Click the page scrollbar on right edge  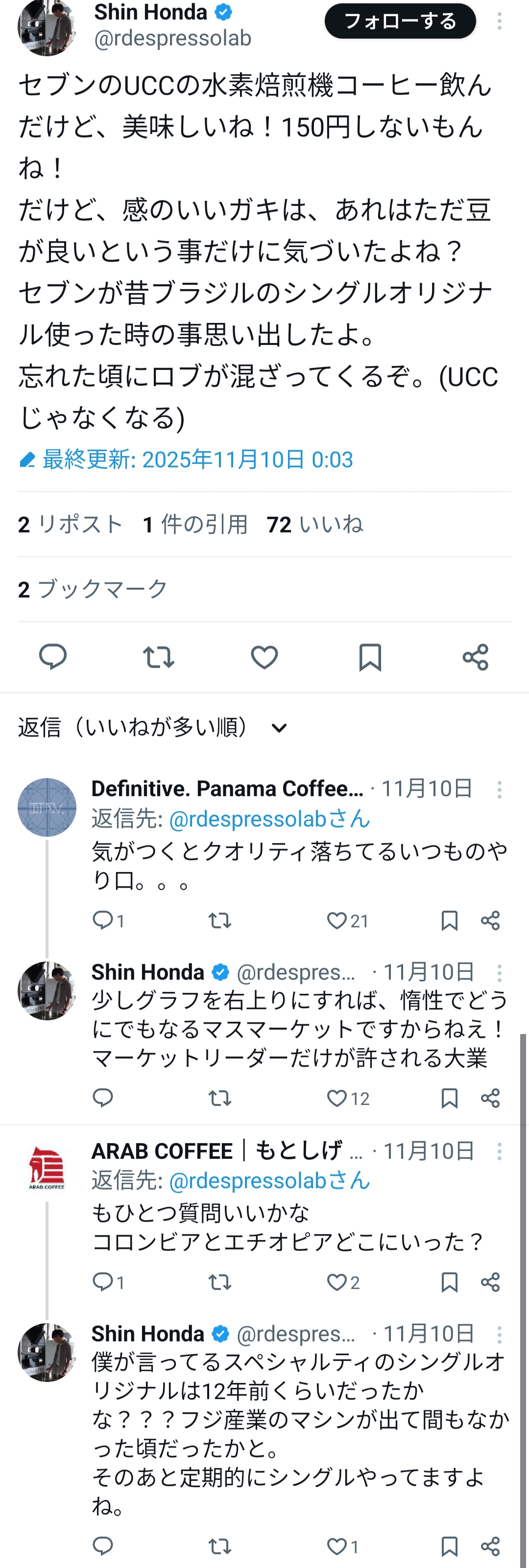(523, 1278)
